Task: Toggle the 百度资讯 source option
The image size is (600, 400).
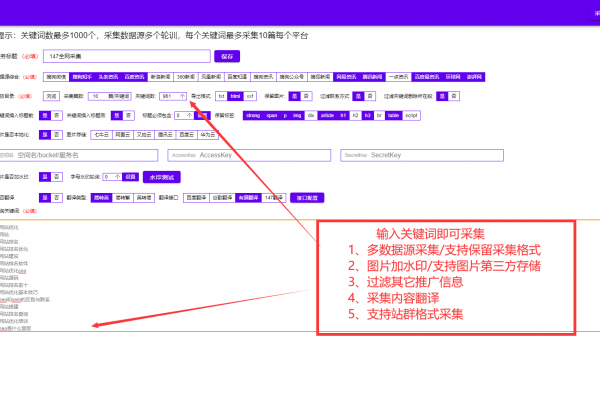Action: click(134, 76)
